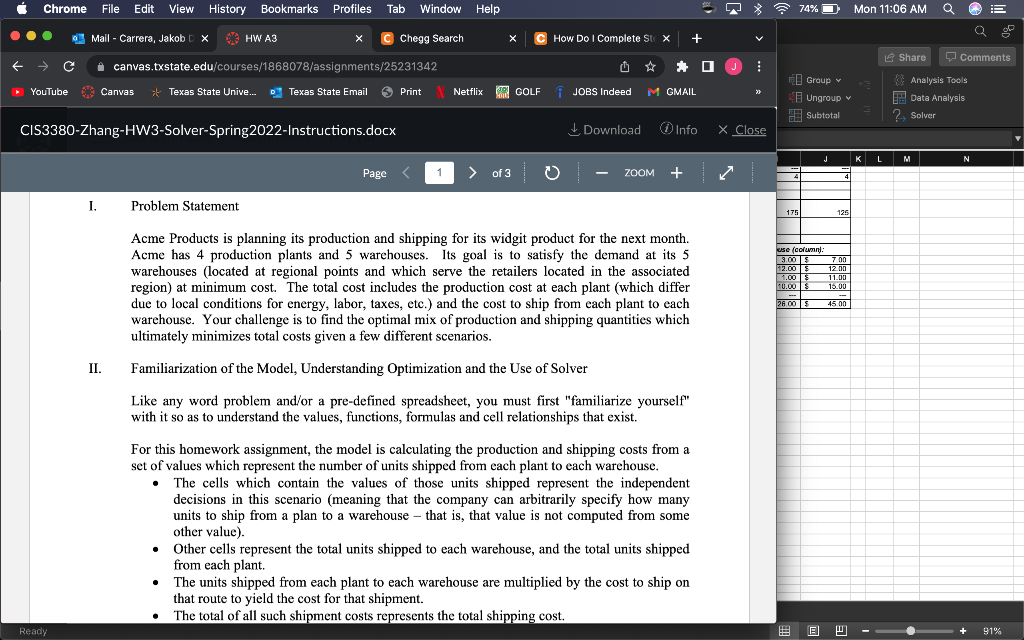Rotate the document with the rotate icon

[552, 172]
